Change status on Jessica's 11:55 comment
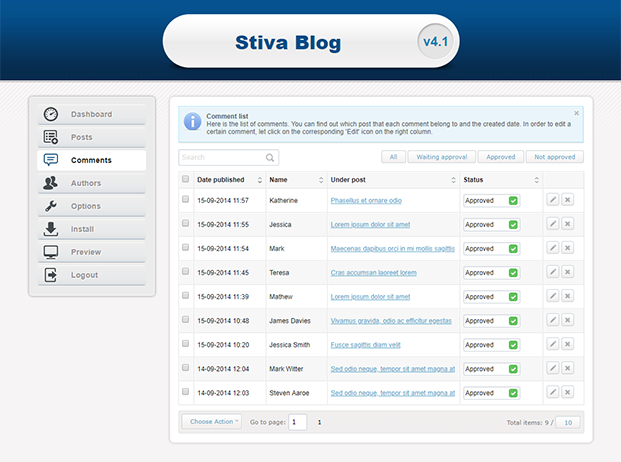The height and width of the screenshot is (462, 621). (x=491, y=225)
